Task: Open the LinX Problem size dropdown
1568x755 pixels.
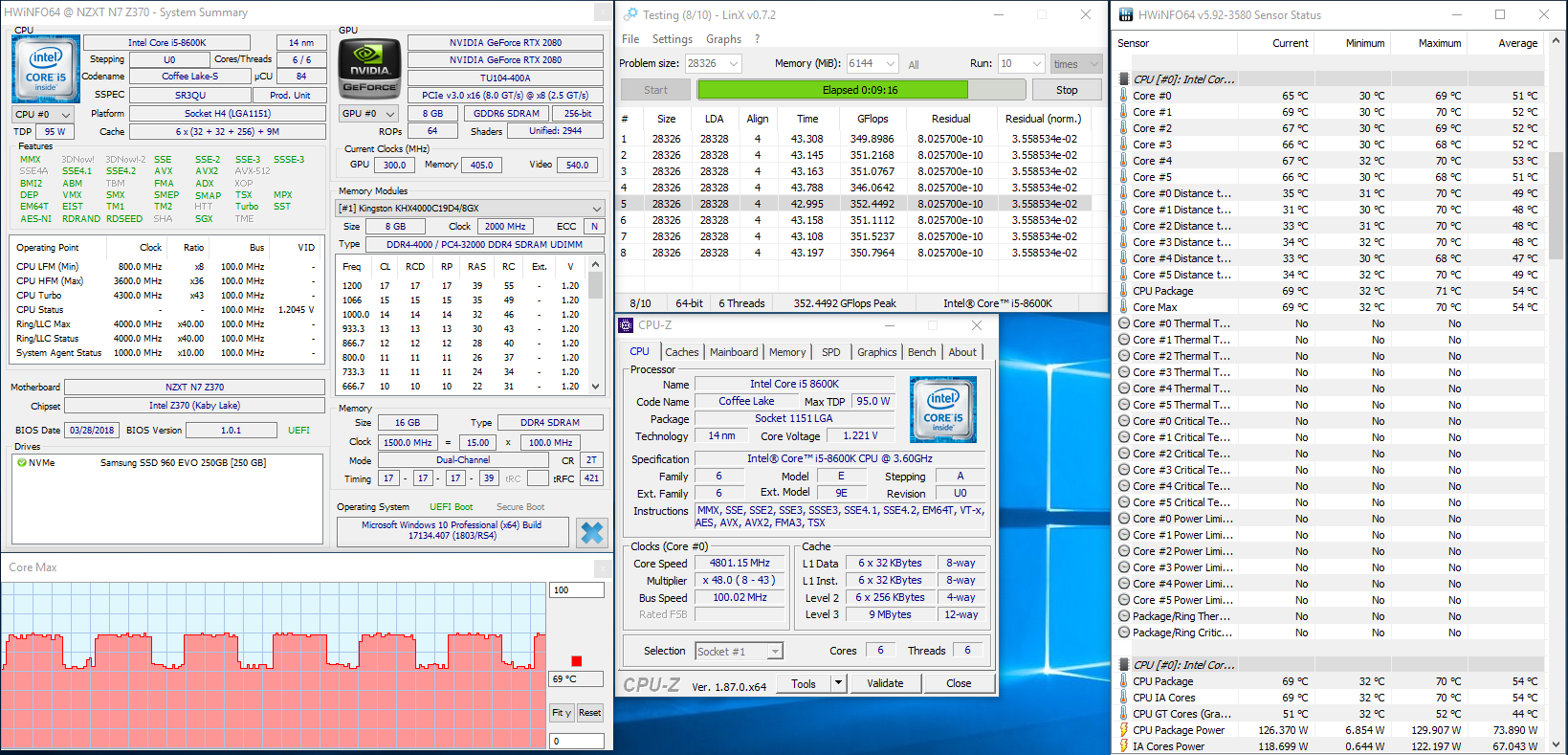Action: [x=714, y=64]
